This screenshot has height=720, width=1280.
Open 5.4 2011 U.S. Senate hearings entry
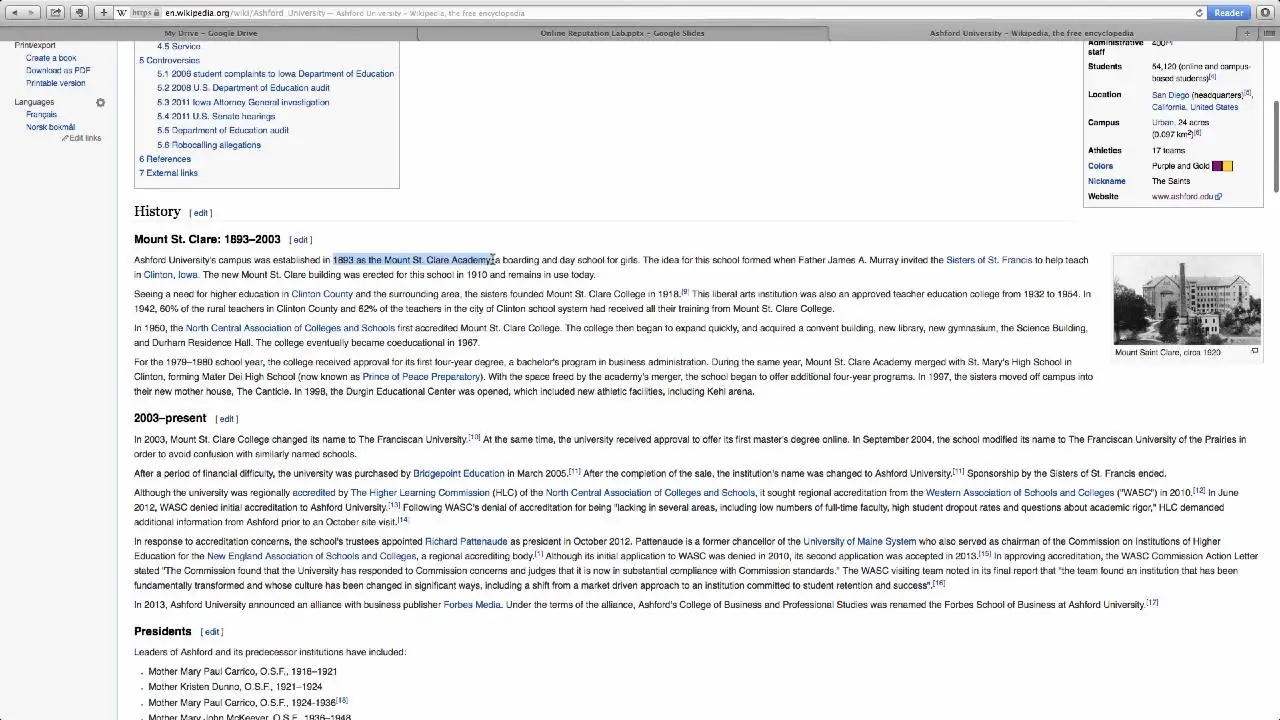[x=216, y=116]
